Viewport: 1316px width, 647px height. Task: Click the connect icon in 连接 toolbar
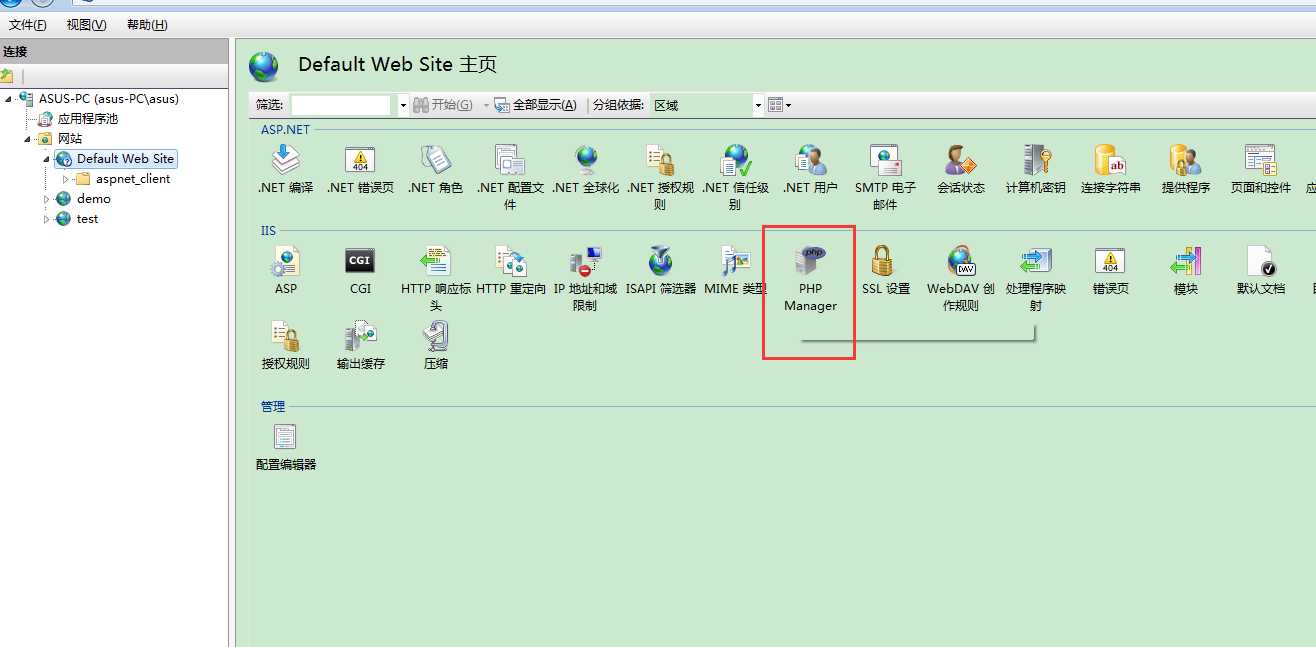pyautogui.click(x=7, y=76)
